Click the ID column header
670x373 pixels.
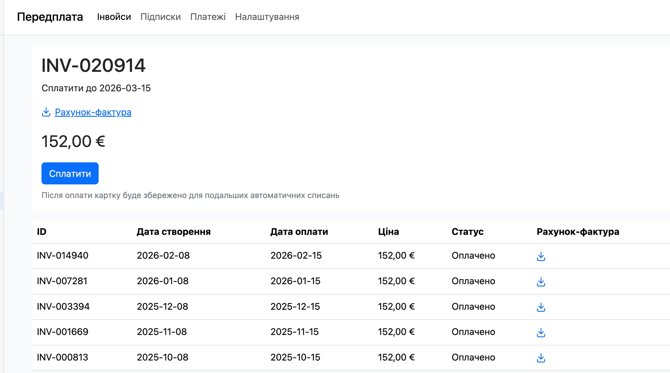[x=41, y=232]
